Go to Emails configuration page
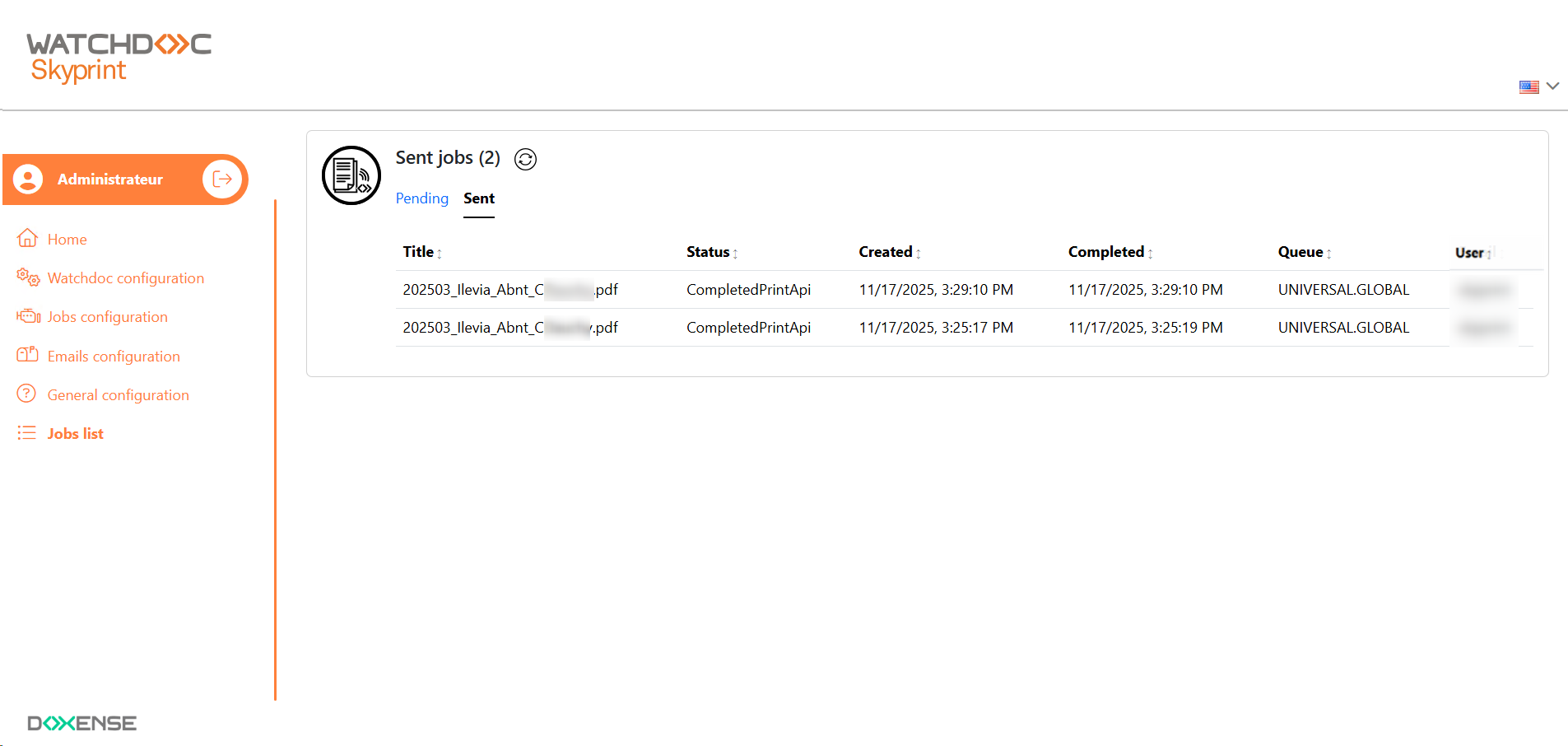This screenshot has height=746, width=1568. [114, 357]
